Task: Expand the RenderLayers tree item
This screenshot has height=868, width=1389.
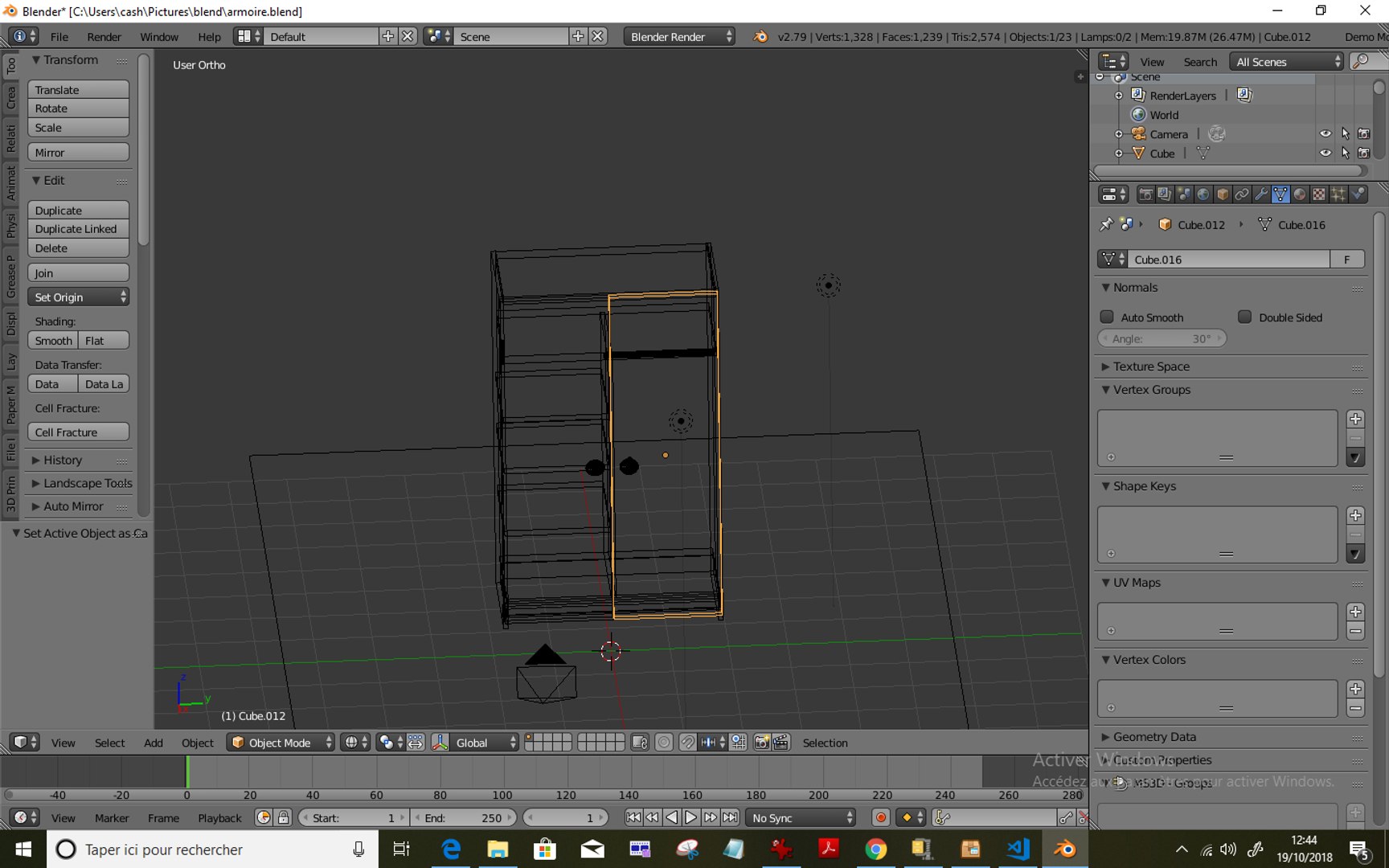Action: [x=1119, y=96]
